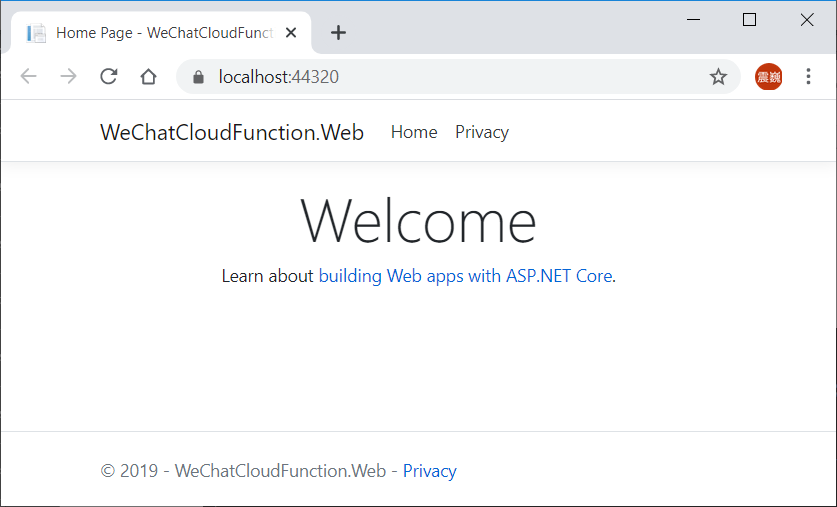837x507 pixels.
Task: Open the red profile avatar
Action: [768, 77]
